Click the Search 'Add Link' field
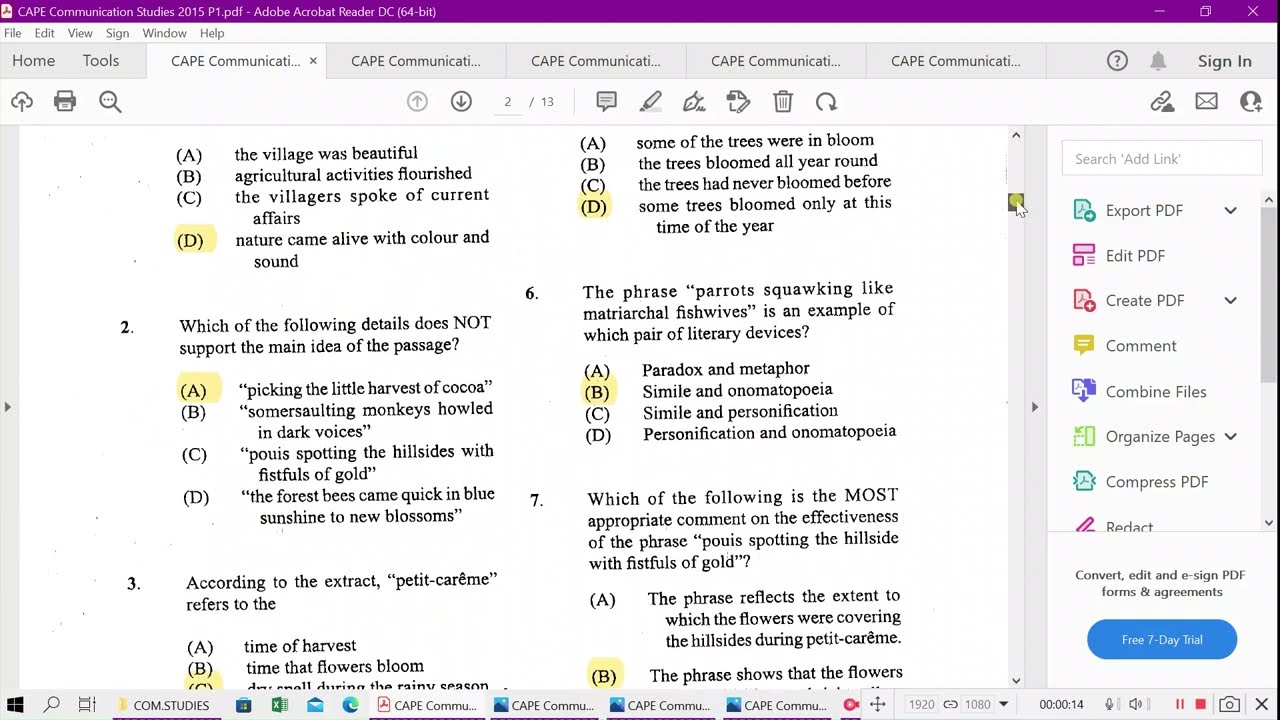This screenshot has height=720, width=1280. 1162,158
